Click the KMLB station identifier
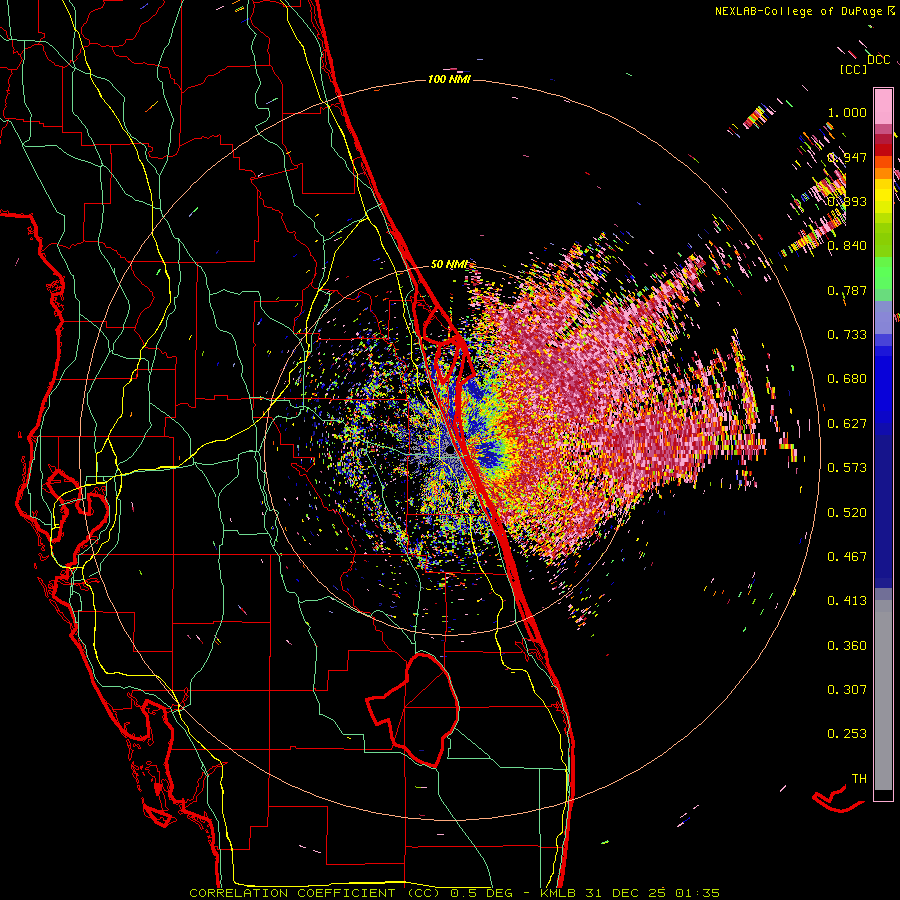This screenshot has height=900, width=900. coord(557,893)
